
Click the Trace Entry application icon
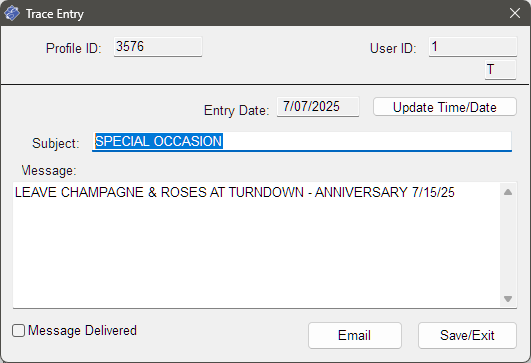tap(12, 14)
